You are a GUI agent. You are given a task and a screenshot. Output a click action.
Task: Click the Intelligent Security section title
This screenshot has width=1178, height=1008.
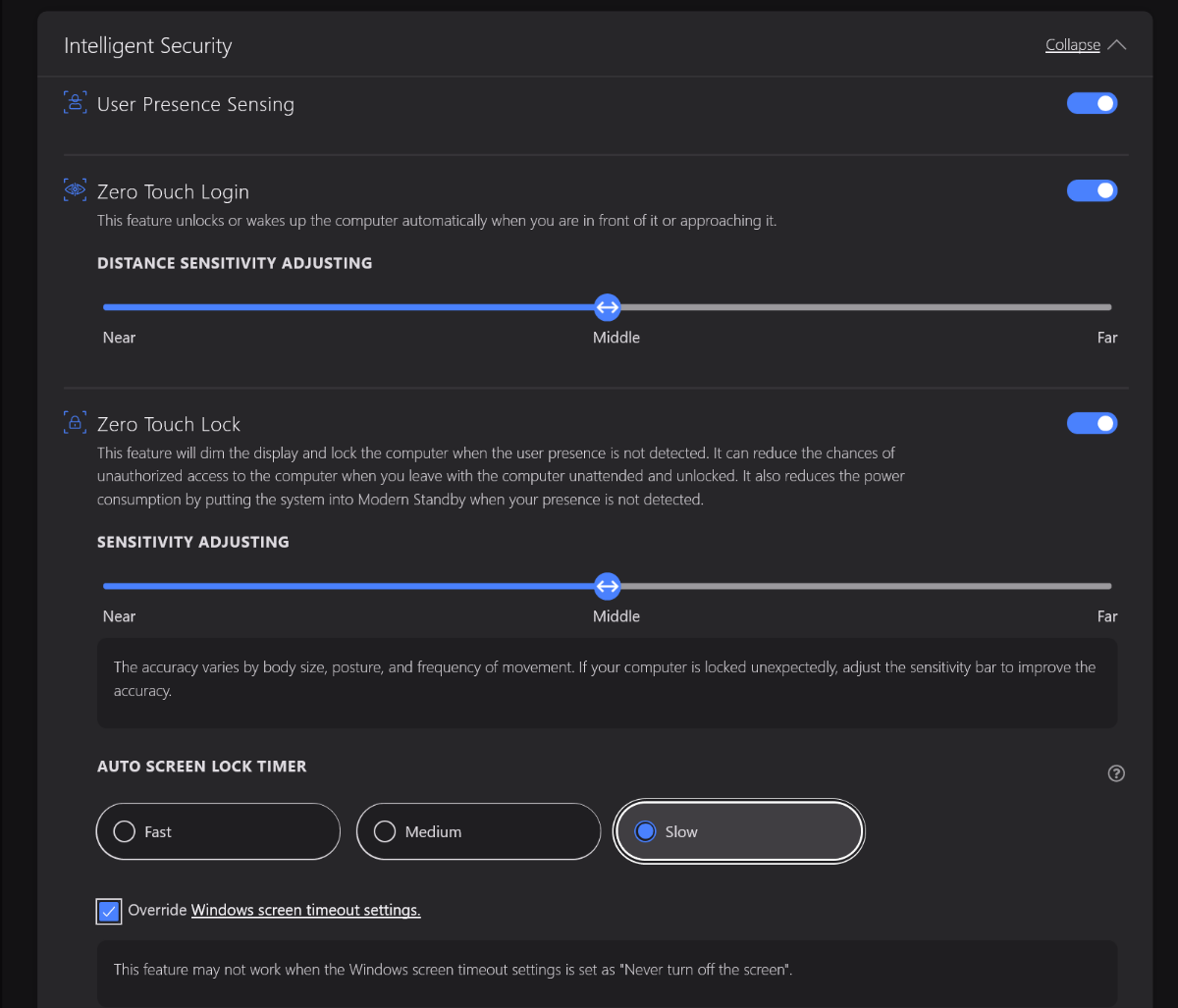point(147,45)
